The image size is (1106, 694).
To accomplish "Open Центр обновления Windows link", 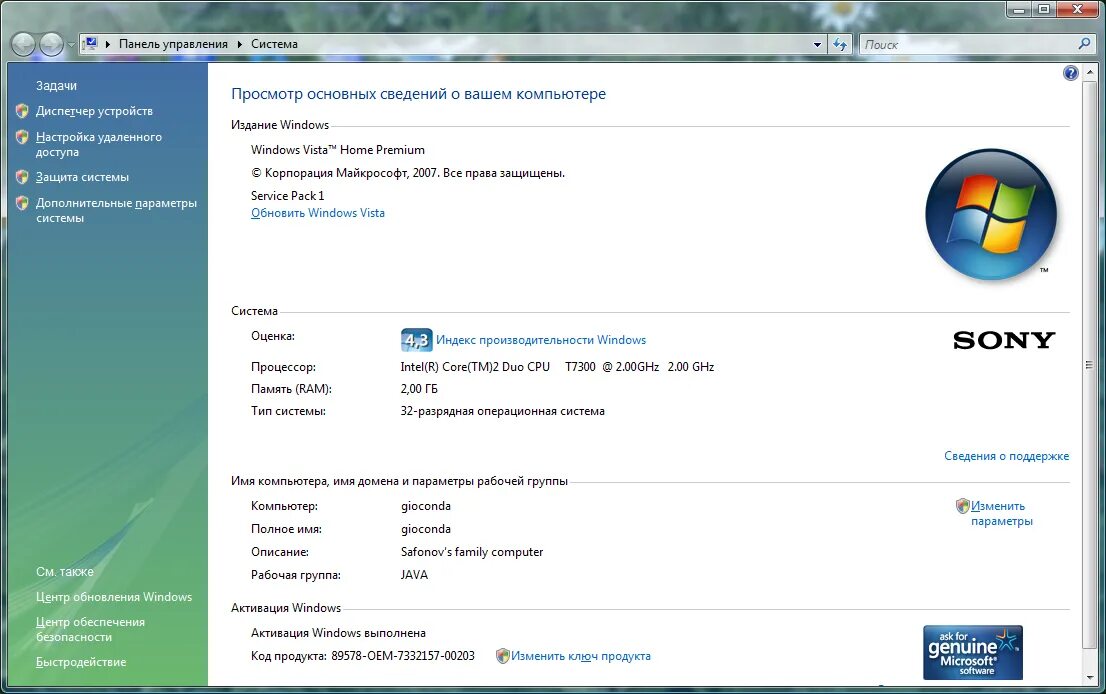I will tap(114, 597).
